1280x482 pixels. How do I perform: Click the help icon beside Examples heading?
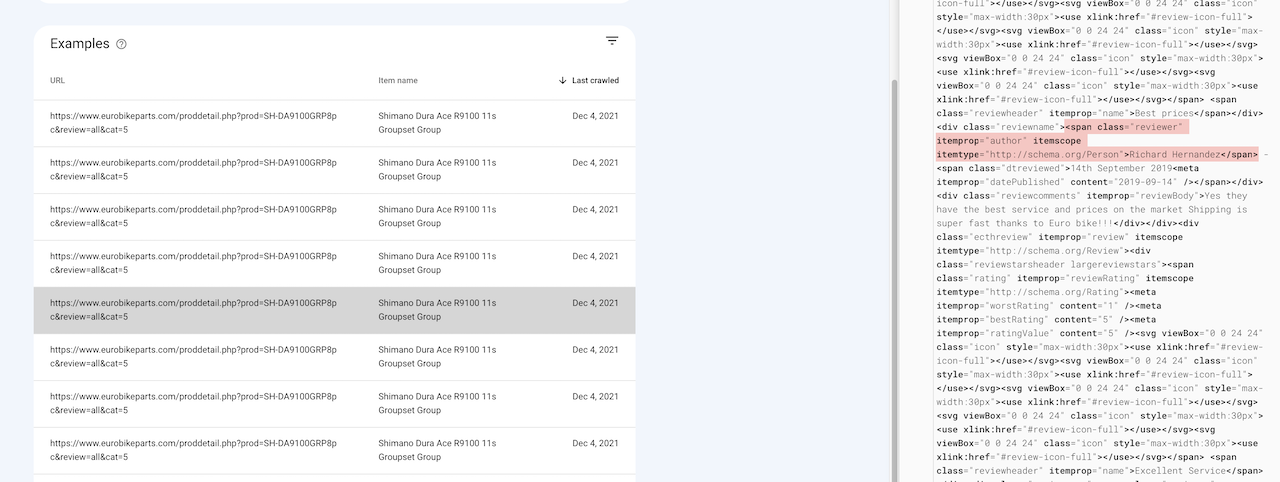pos(121,44)
